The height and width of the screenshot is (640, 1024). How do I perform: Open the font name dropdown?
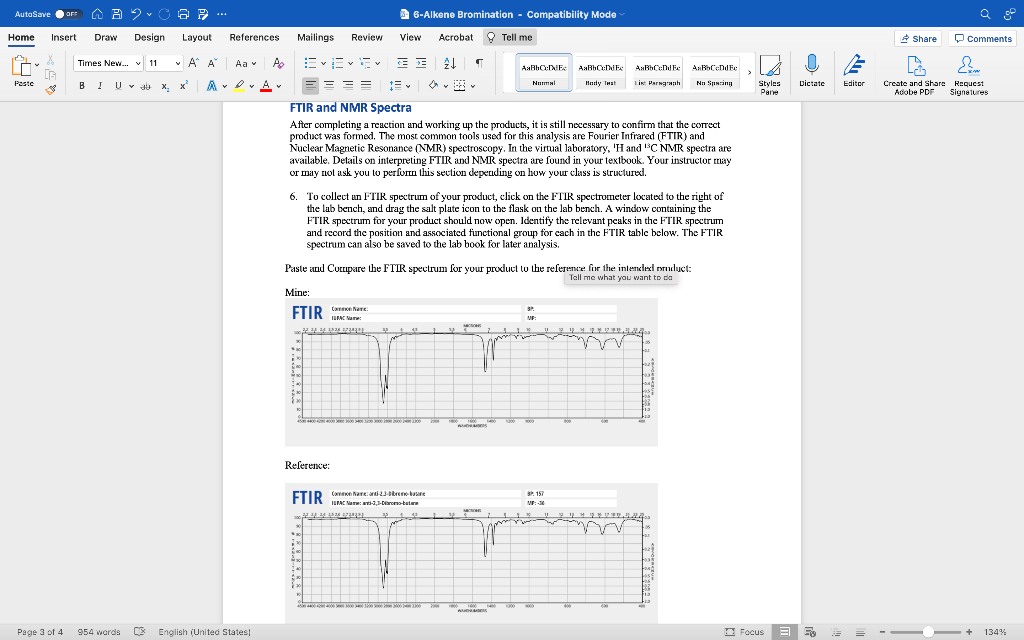click(138, 63)
